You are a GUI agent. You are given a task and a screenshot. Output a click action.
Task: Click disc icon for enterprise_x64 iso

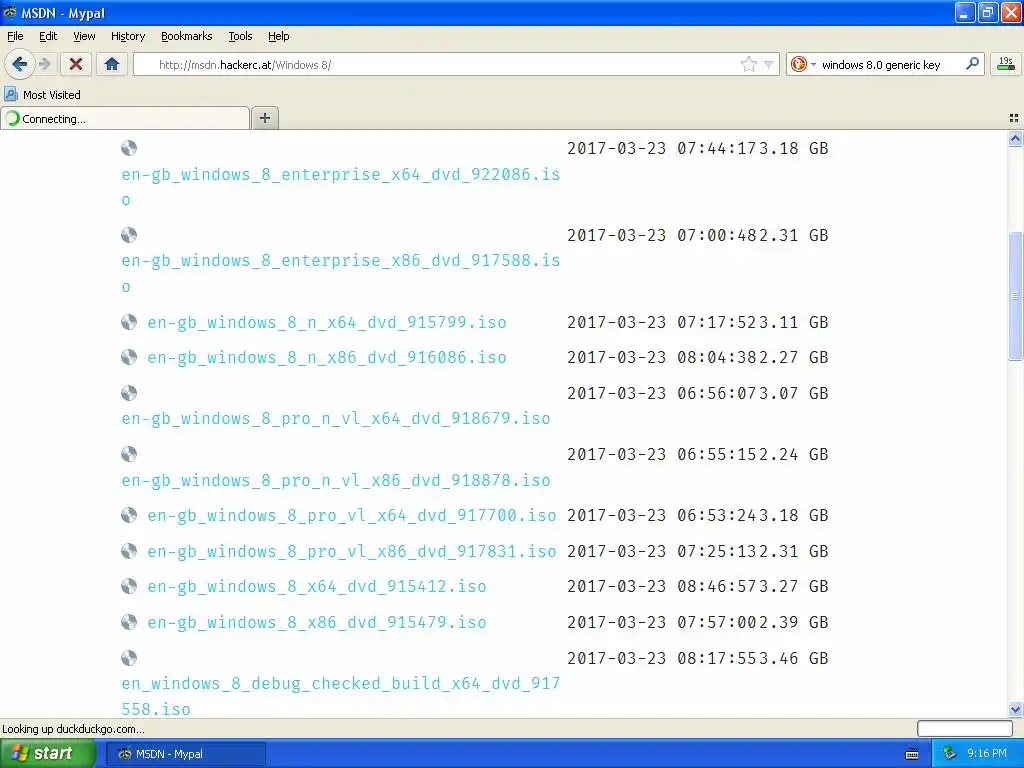click(x=129, y=148)
